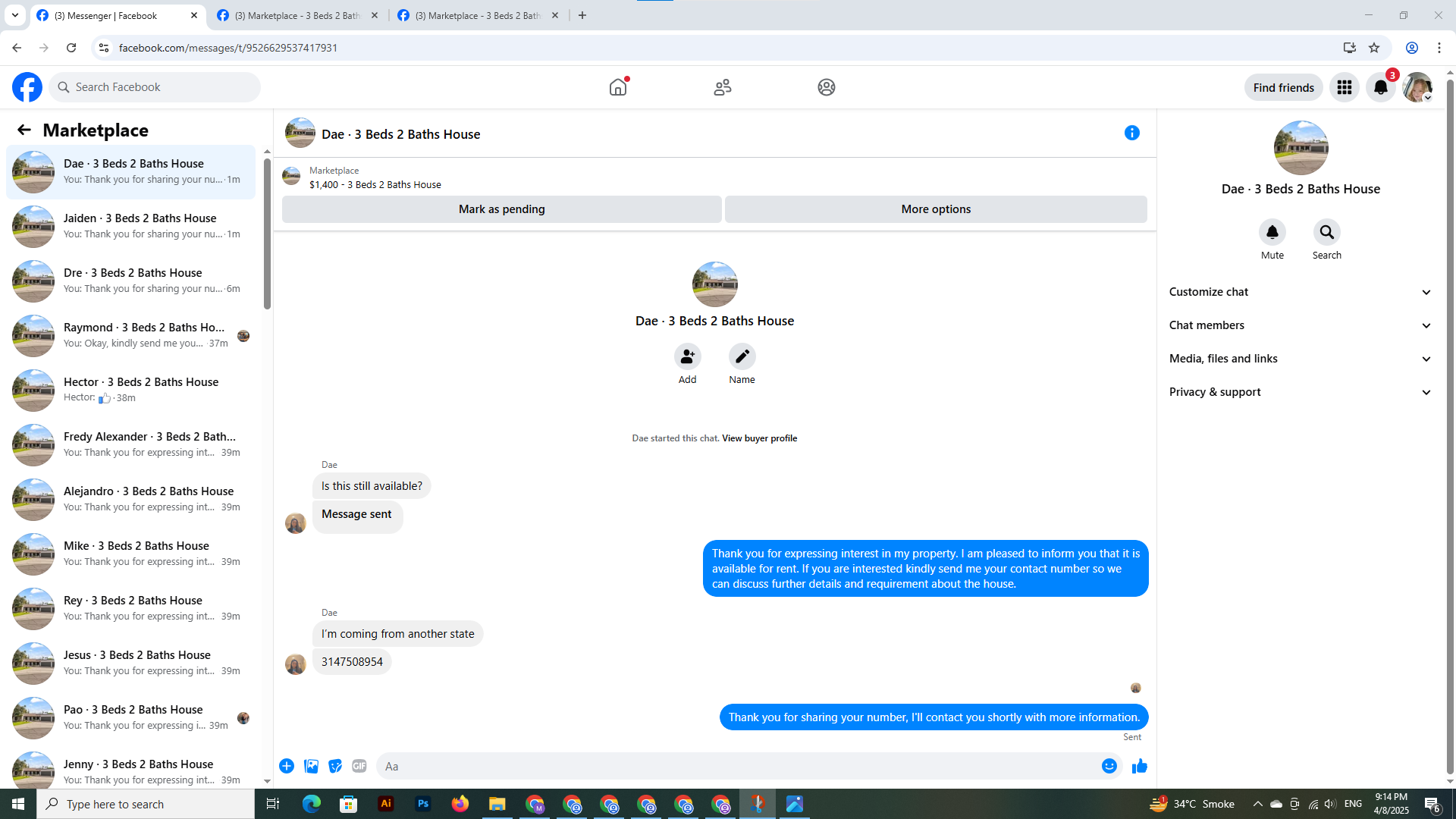Click the blue plus more-actions icon
The image size is (1456, 819).
pyautogui.click(x=287, y=767)
